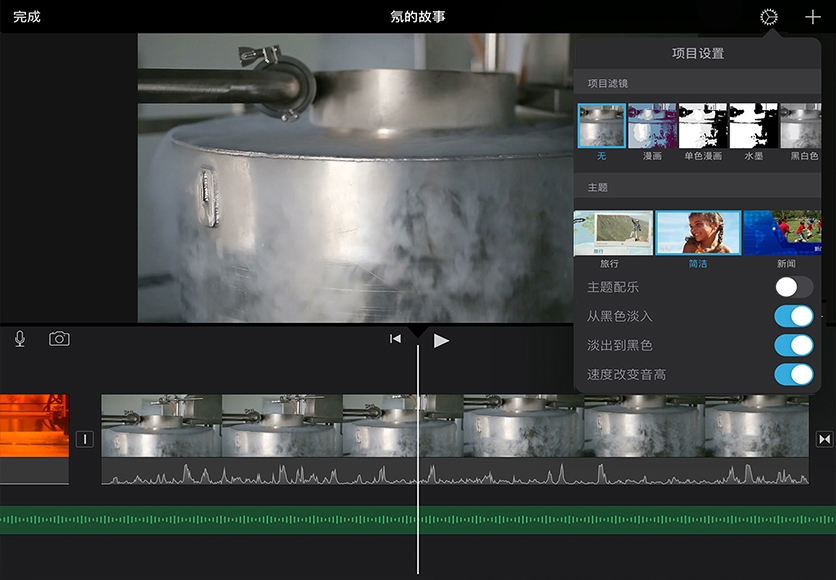Apply the 漫画 project filter
The image size is (836, 580).
(x=652, y=126)
